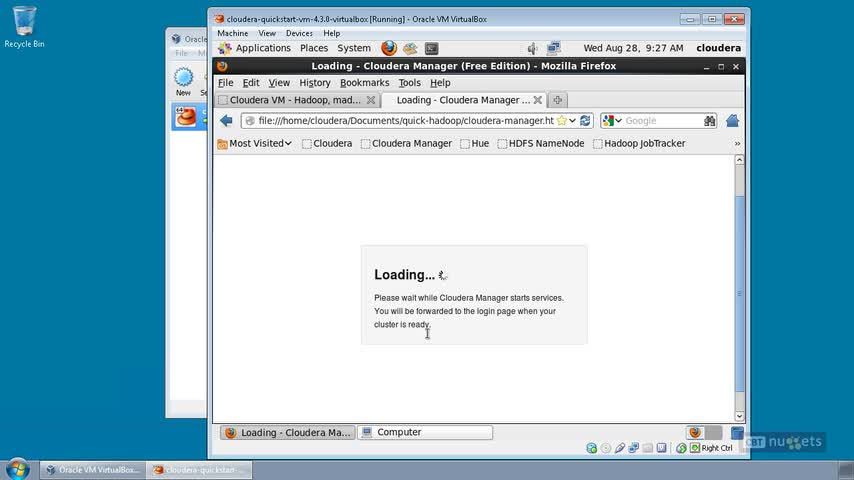Select the VM entry in VirtualBox Manager list

click(190, 117)
